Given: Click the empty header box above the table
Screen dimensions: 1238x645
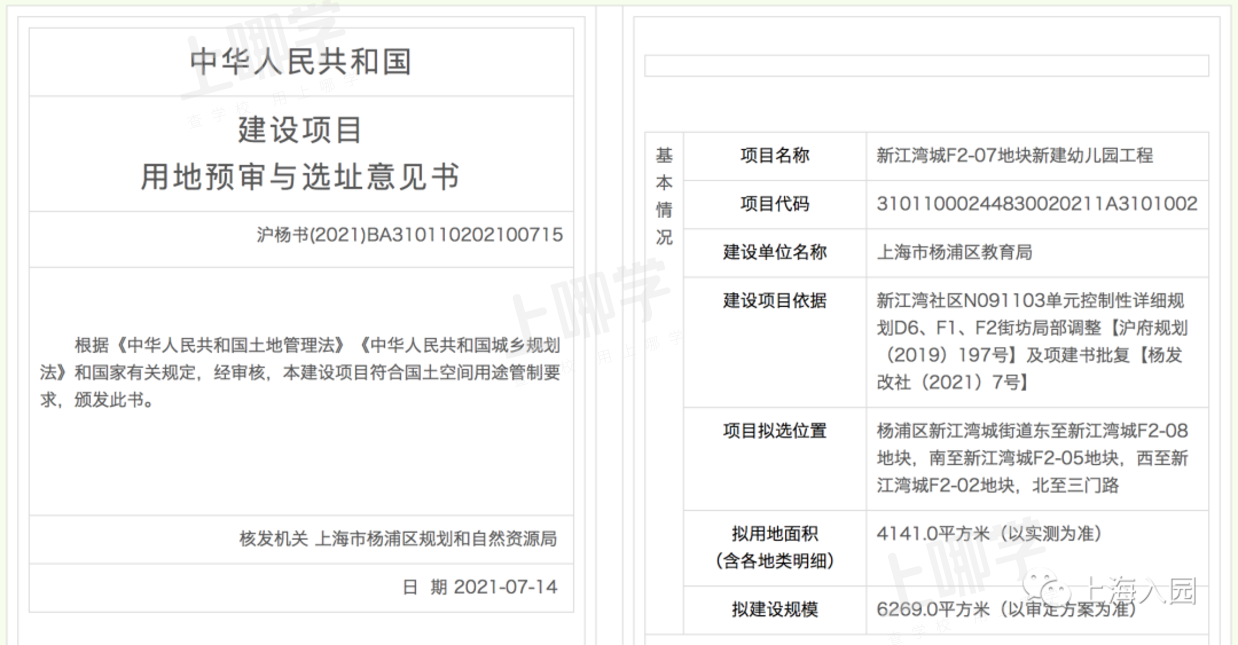Looking at the screenshot, I should [x=926, y=66].
